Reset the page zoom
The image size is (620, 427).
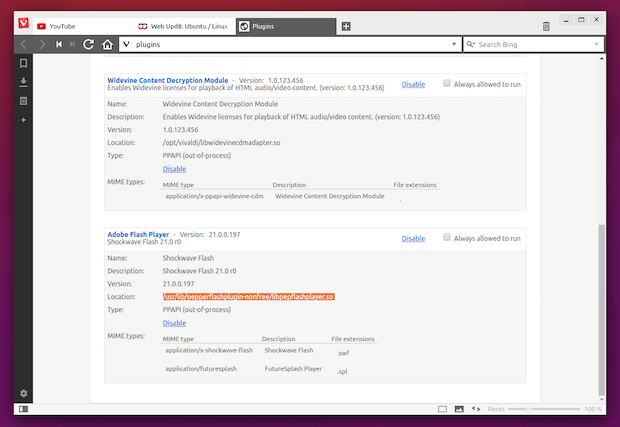pos(496,409)
